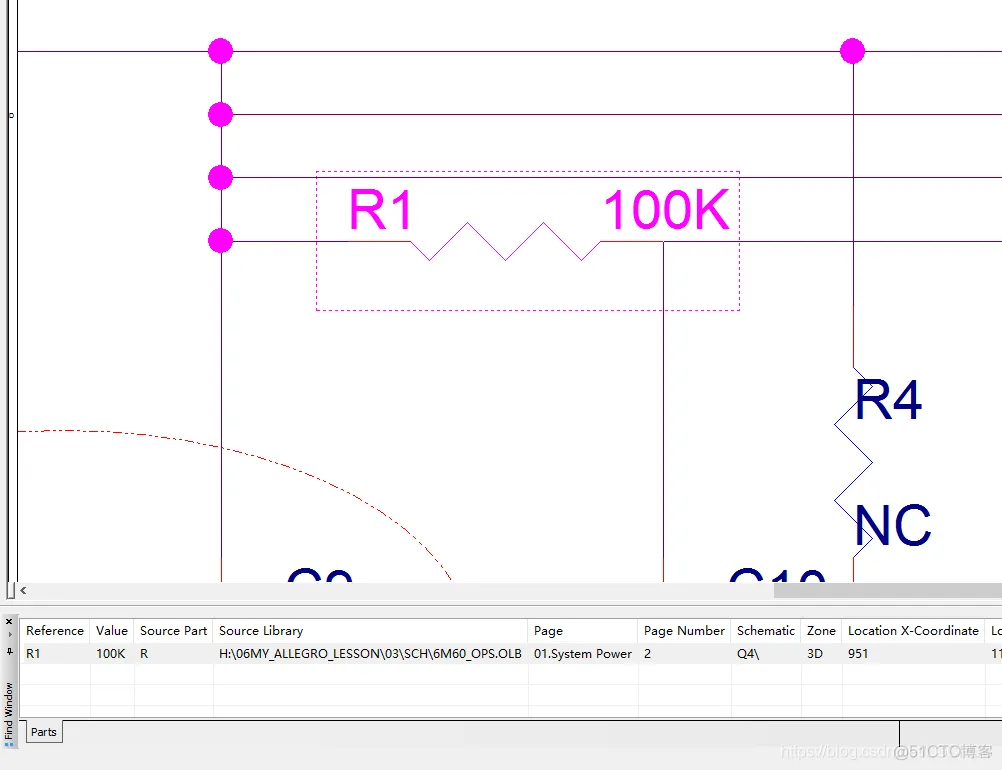The width and height of the screenshot is (1002, 770).
Task: Sort by Value column header
Action: click(x=112, y=631)
